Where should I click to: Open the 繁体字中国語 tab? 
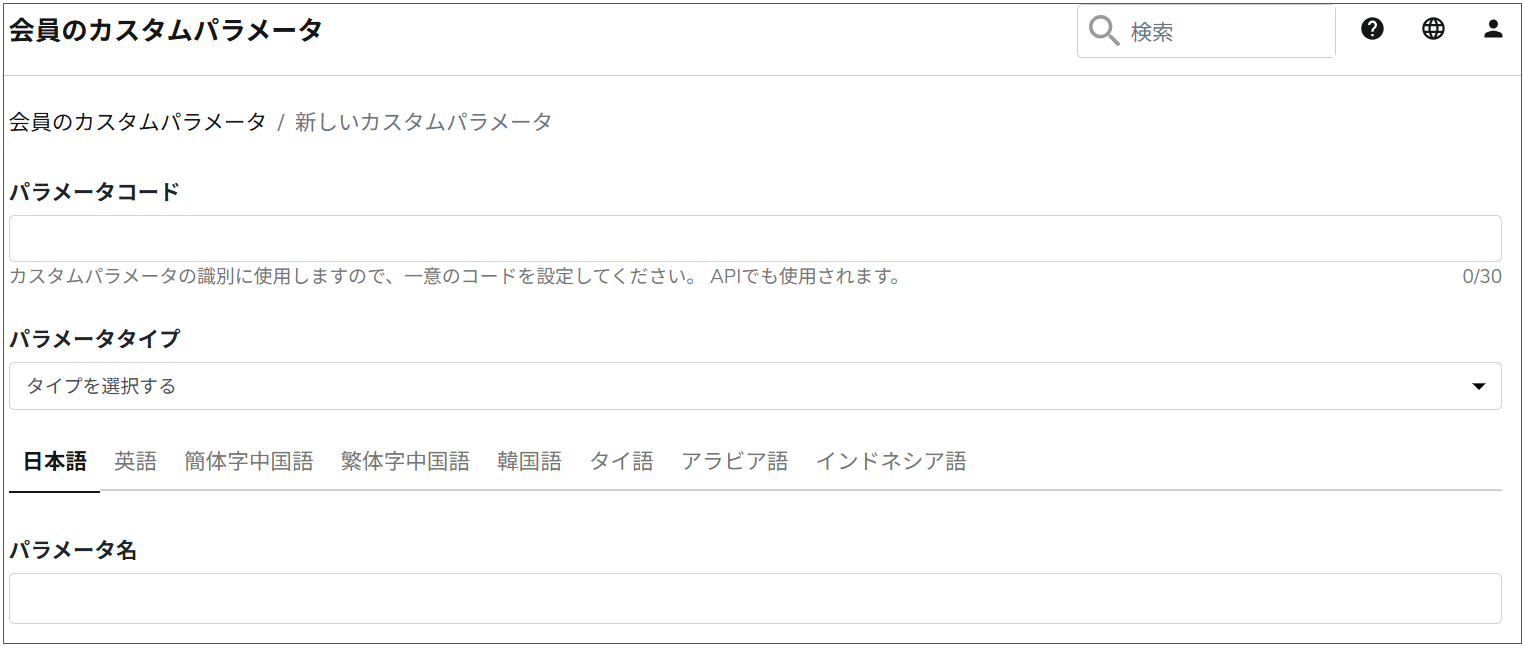pos(405,461)
